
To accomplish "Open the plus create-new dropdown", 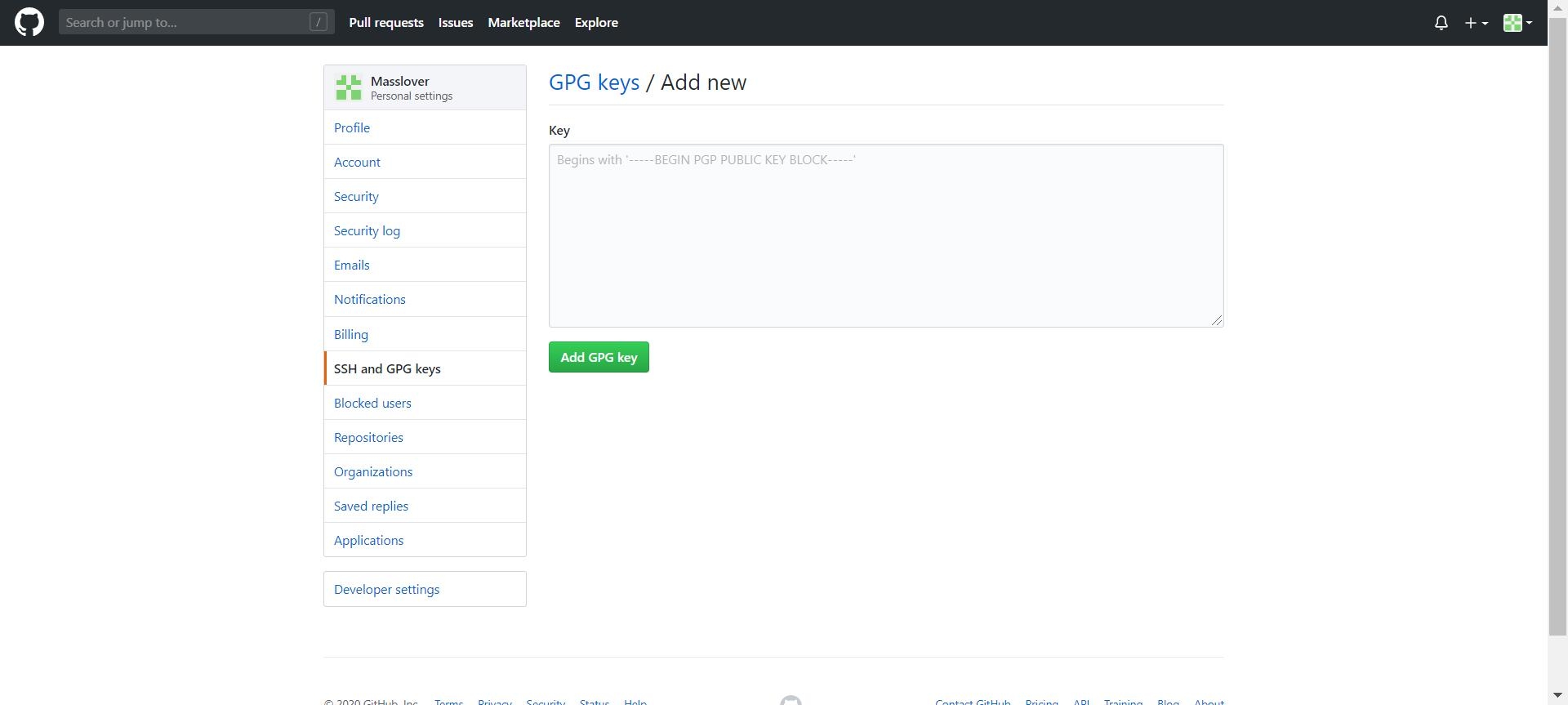I will [x=1476, y=23].
